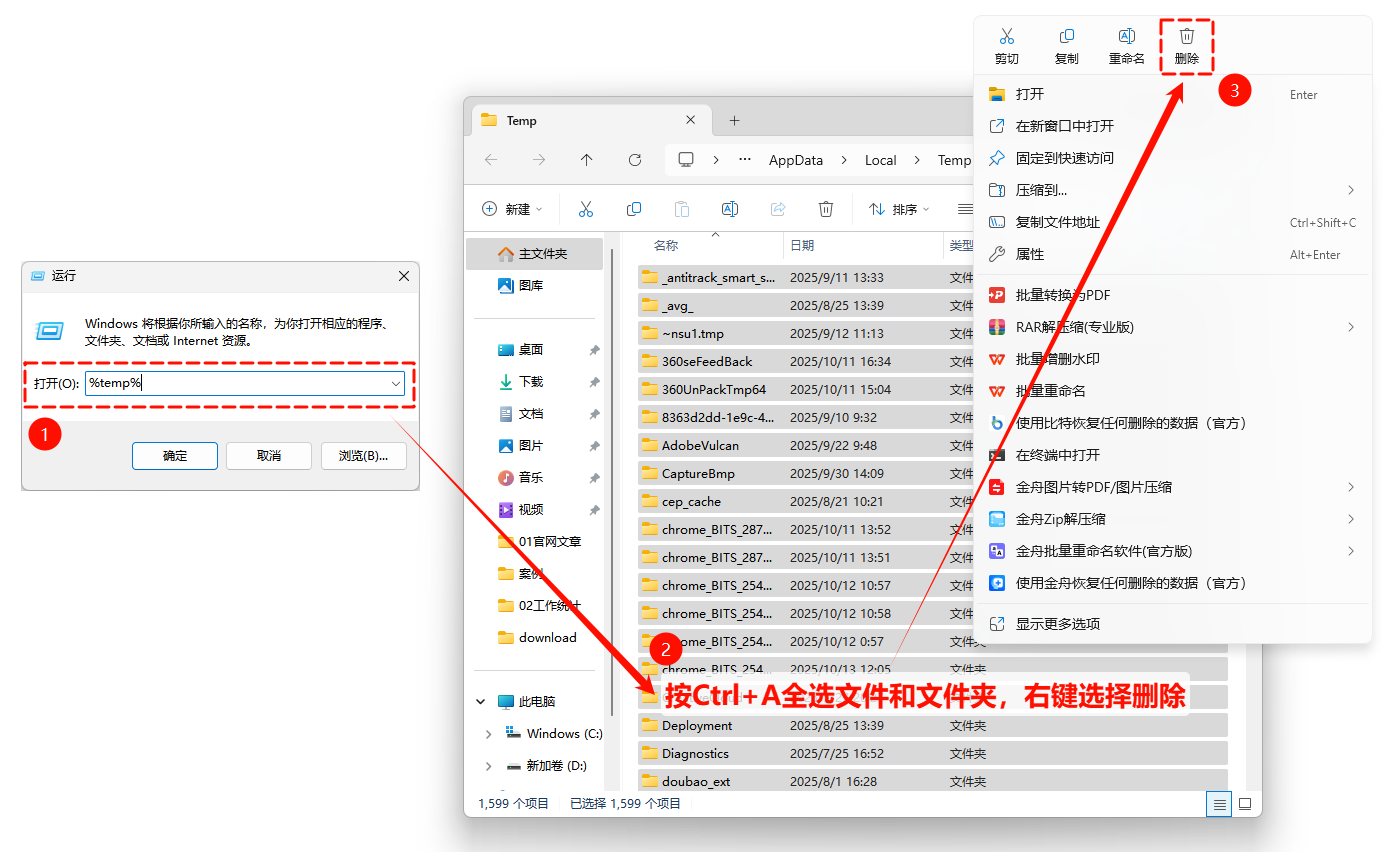This screenshot has width=1394, height=852.
Task: Click the refresh icon in Explorer navigation bar
Action: click(x=634, y=160)
